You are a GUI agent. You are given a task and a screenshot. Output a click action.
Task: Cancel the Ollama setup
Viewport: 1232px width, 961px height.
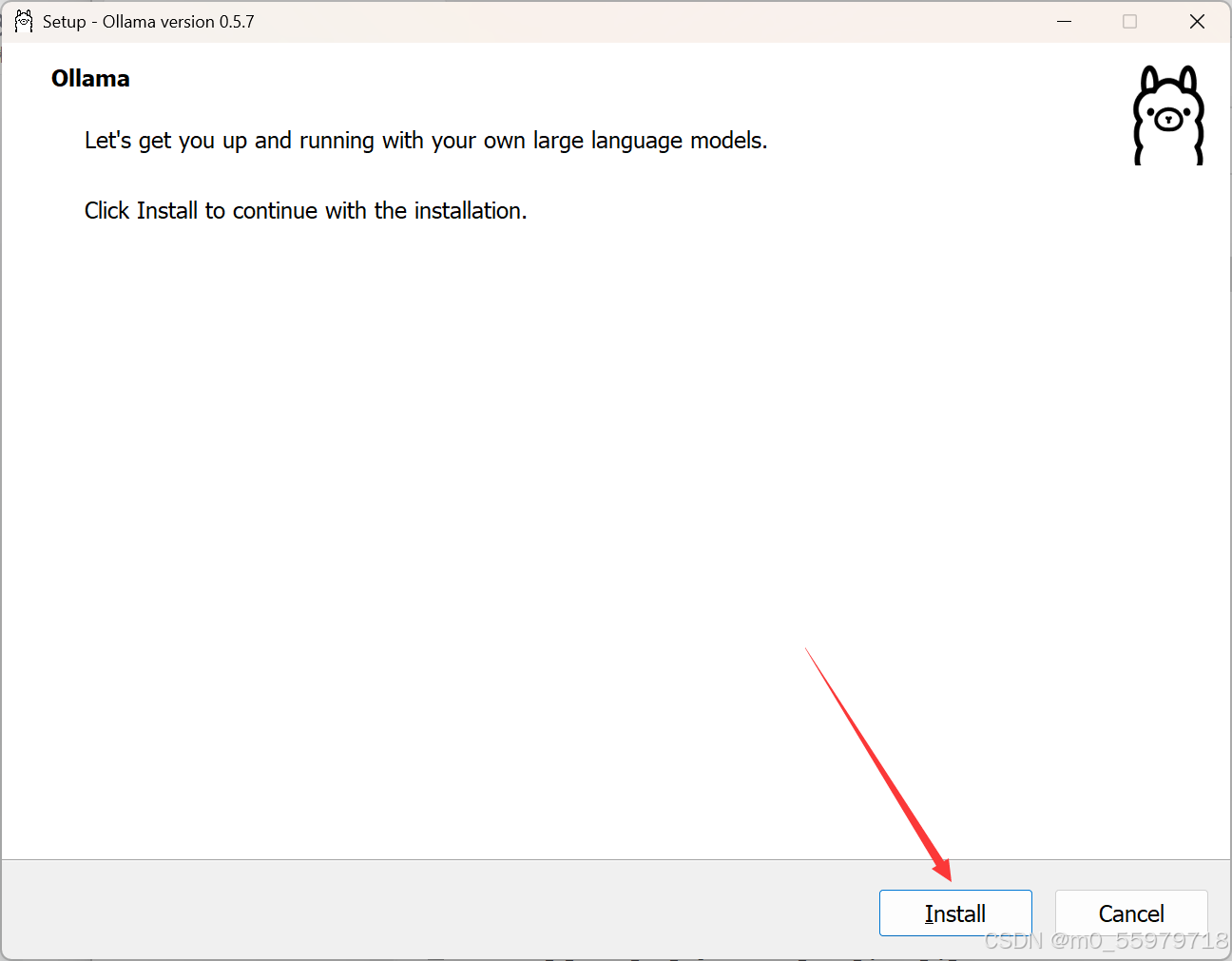pyautogui.click(x=1131, y=913)
